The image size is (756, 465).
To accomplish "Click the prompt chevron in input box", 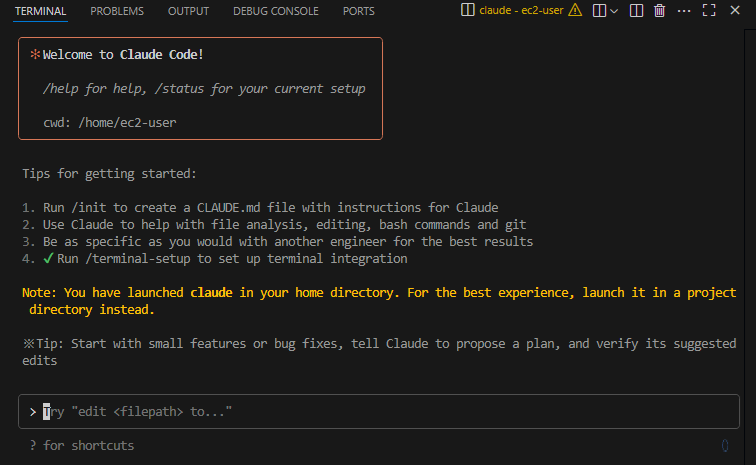I will click(33, 412).
